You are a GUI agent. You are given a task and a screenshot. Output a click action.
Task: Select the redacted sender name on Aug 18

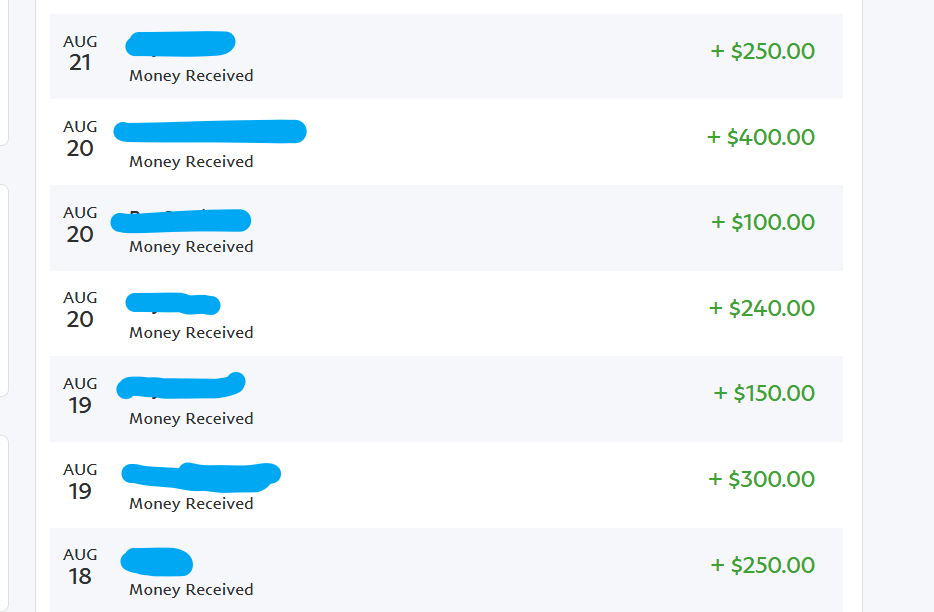pyautogui.click(x=157, y=562)
